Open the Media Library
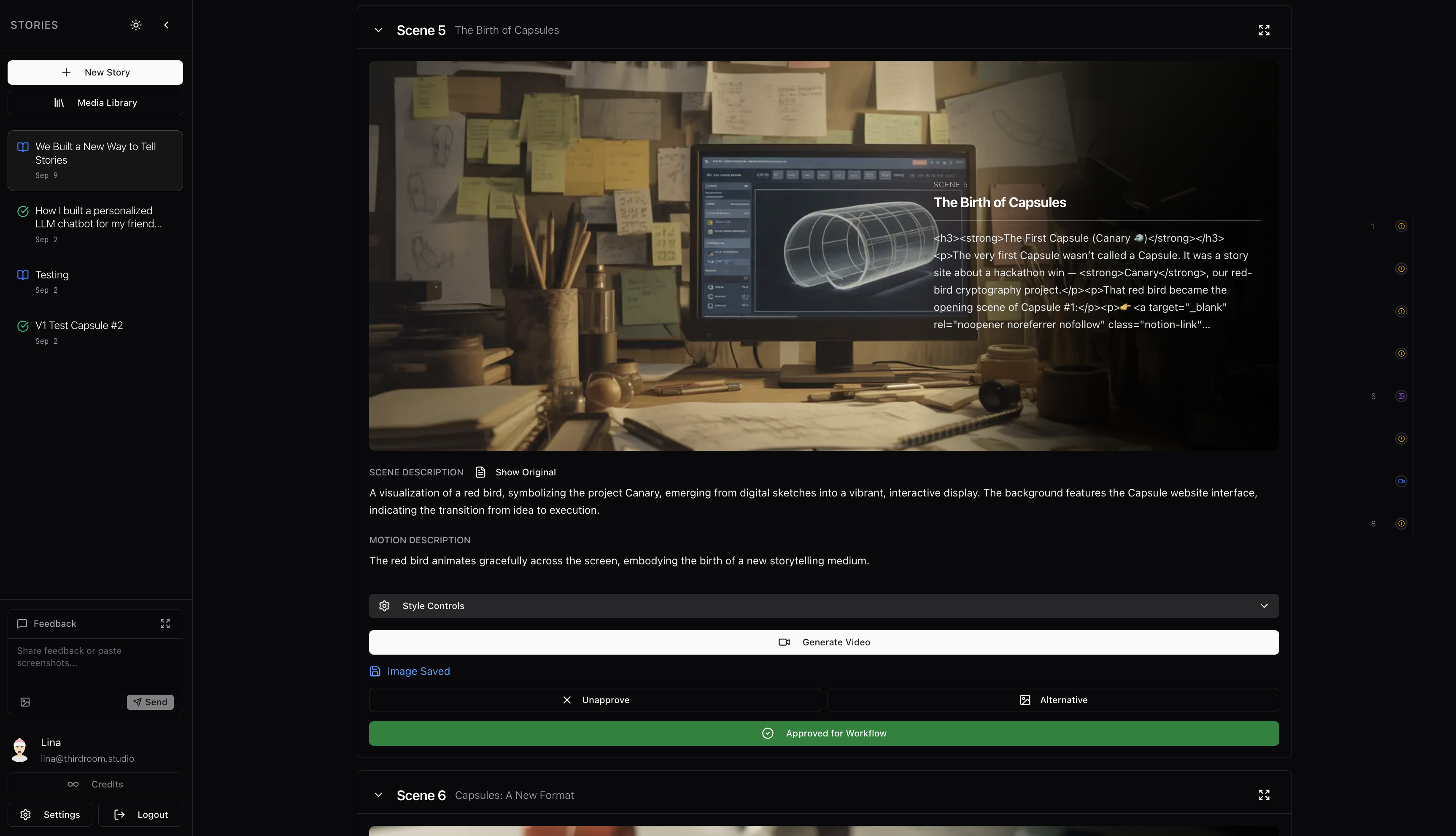 [x=95, y=103]
